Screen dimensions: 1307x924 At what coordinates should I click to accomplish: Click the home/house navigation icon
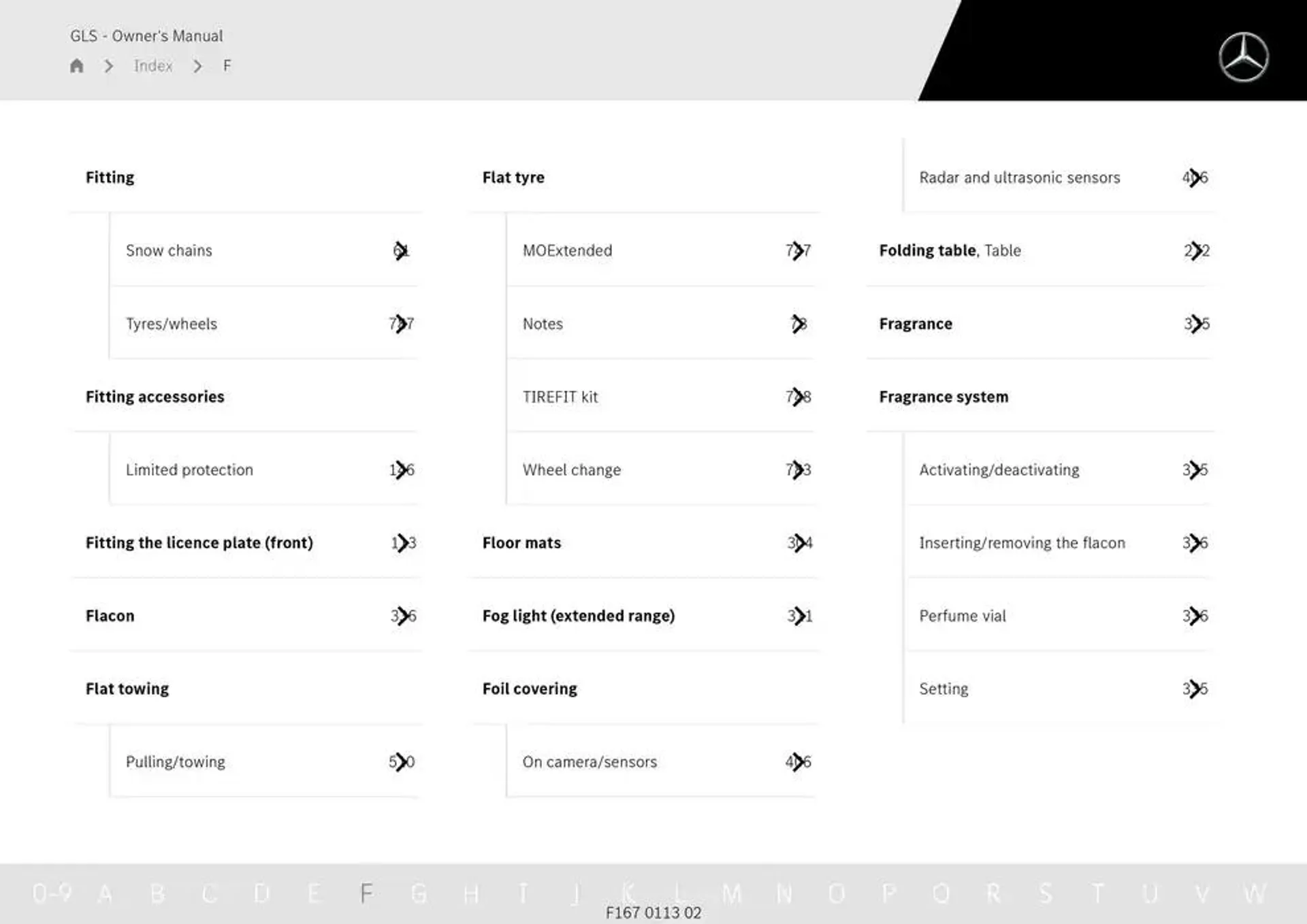click(79, 65)
